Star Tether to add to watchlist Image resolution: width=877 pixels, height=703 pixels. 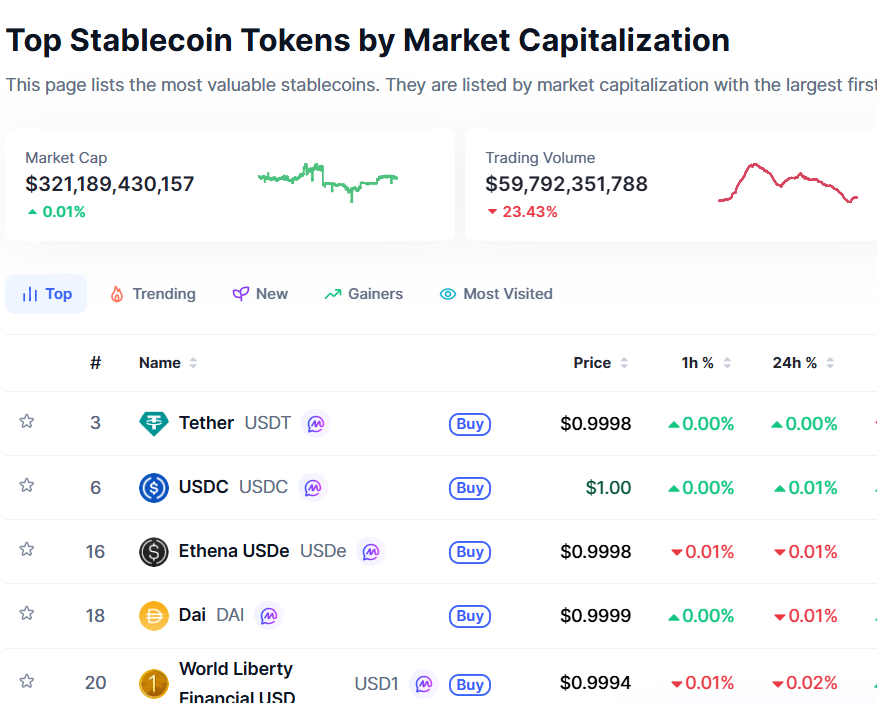27,422
